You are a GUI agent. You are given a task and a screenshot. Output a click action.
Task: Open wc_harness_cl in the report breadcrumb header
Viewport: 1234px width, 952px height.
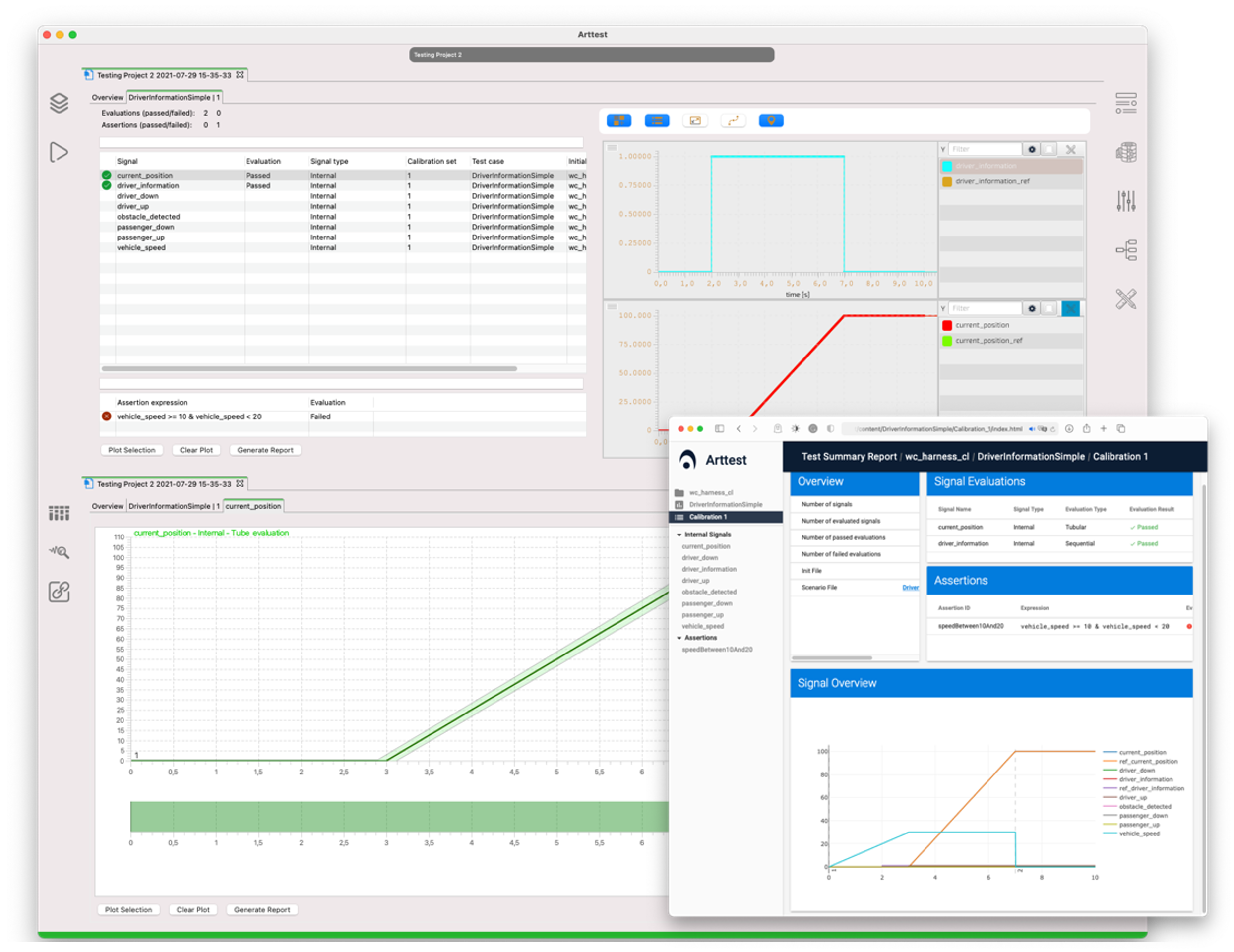click(x=936, y=457)
